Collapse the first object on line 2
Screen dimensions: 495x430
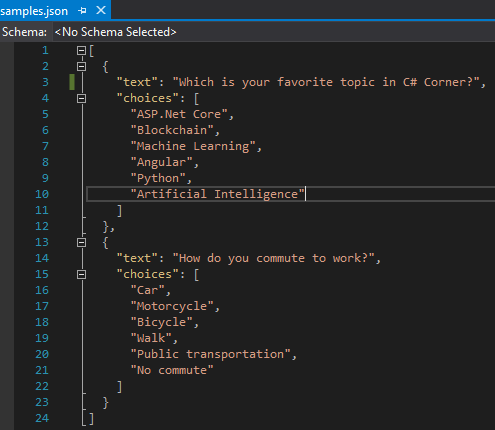(81, 67)
